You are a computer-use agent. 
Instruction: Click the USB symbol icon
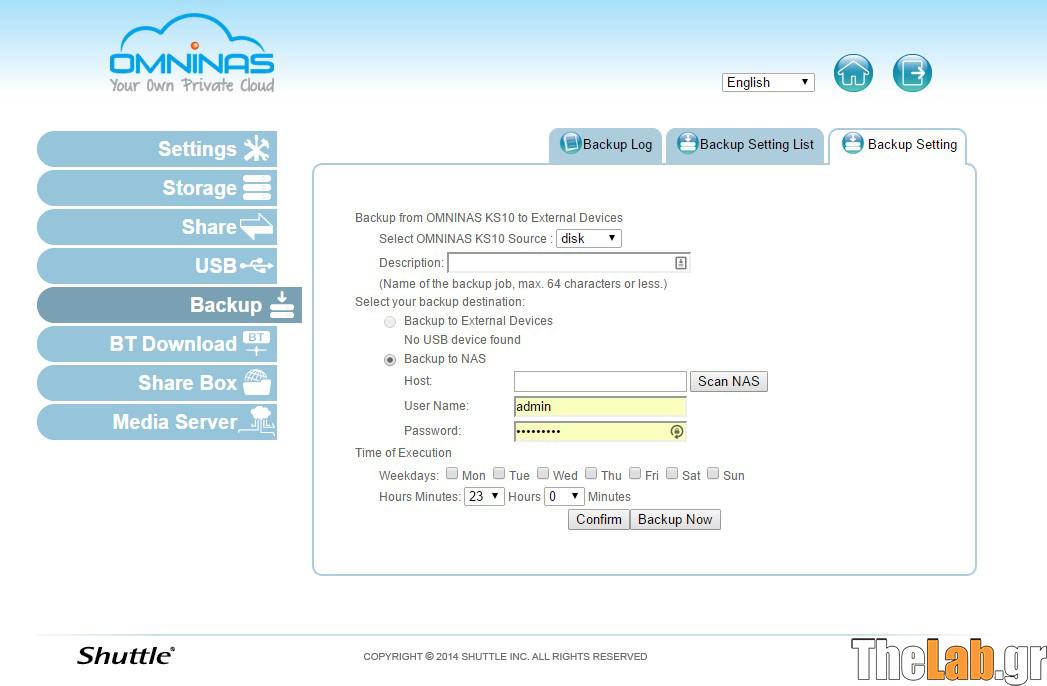(x=256, y=266)
